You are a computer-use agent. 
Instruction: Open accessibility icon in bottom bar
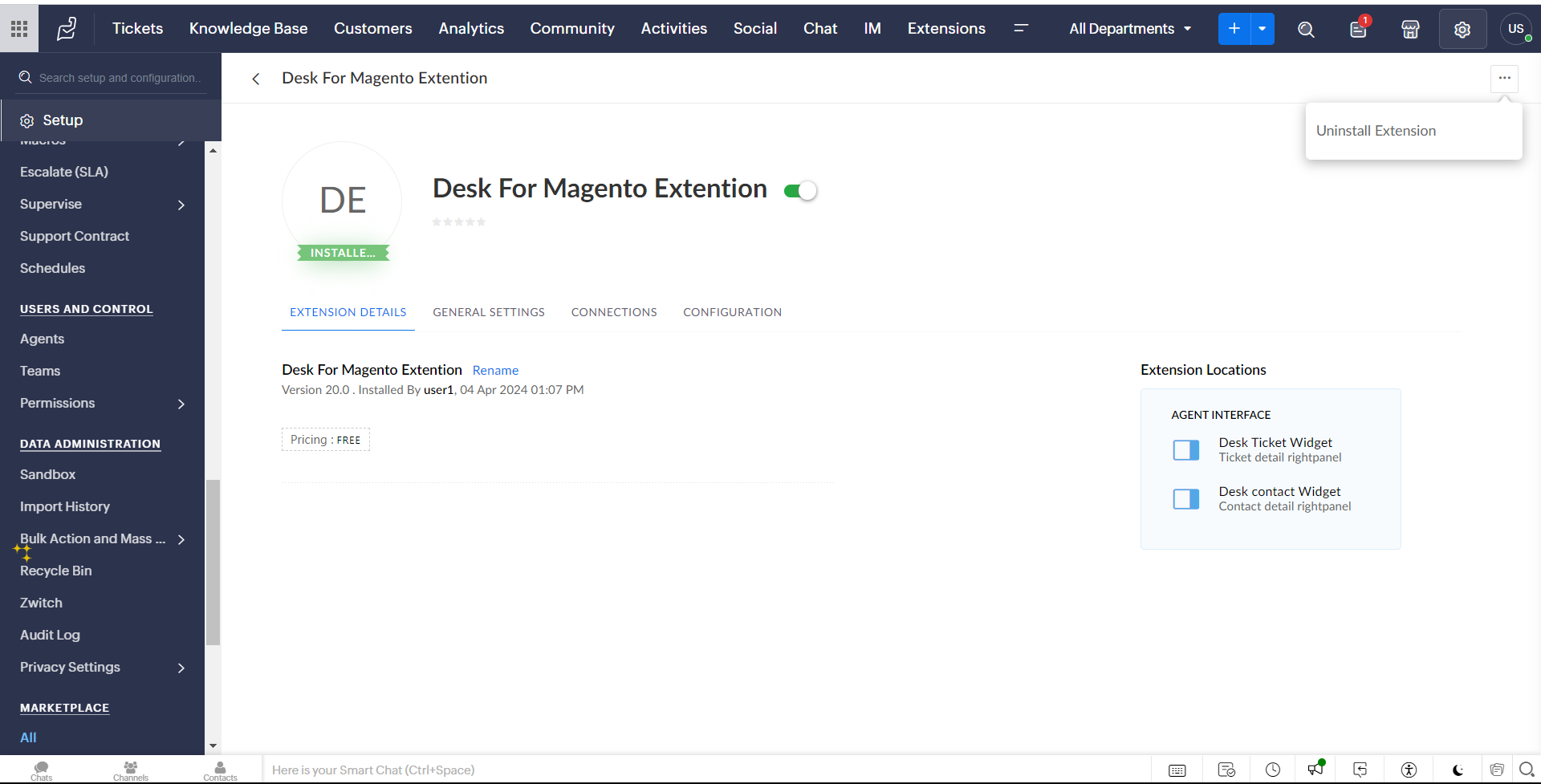coord(1409,770)
